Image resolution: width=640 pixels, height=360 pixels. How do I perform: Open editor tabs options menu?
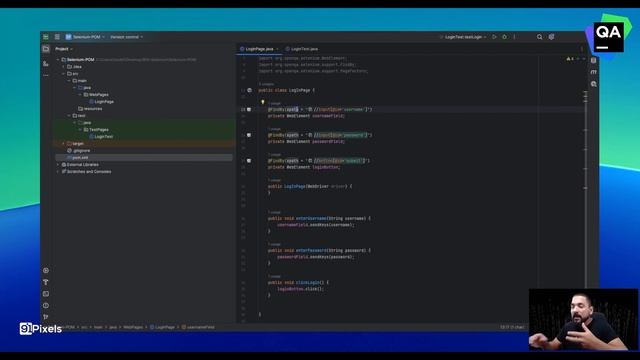coord(582,49)
